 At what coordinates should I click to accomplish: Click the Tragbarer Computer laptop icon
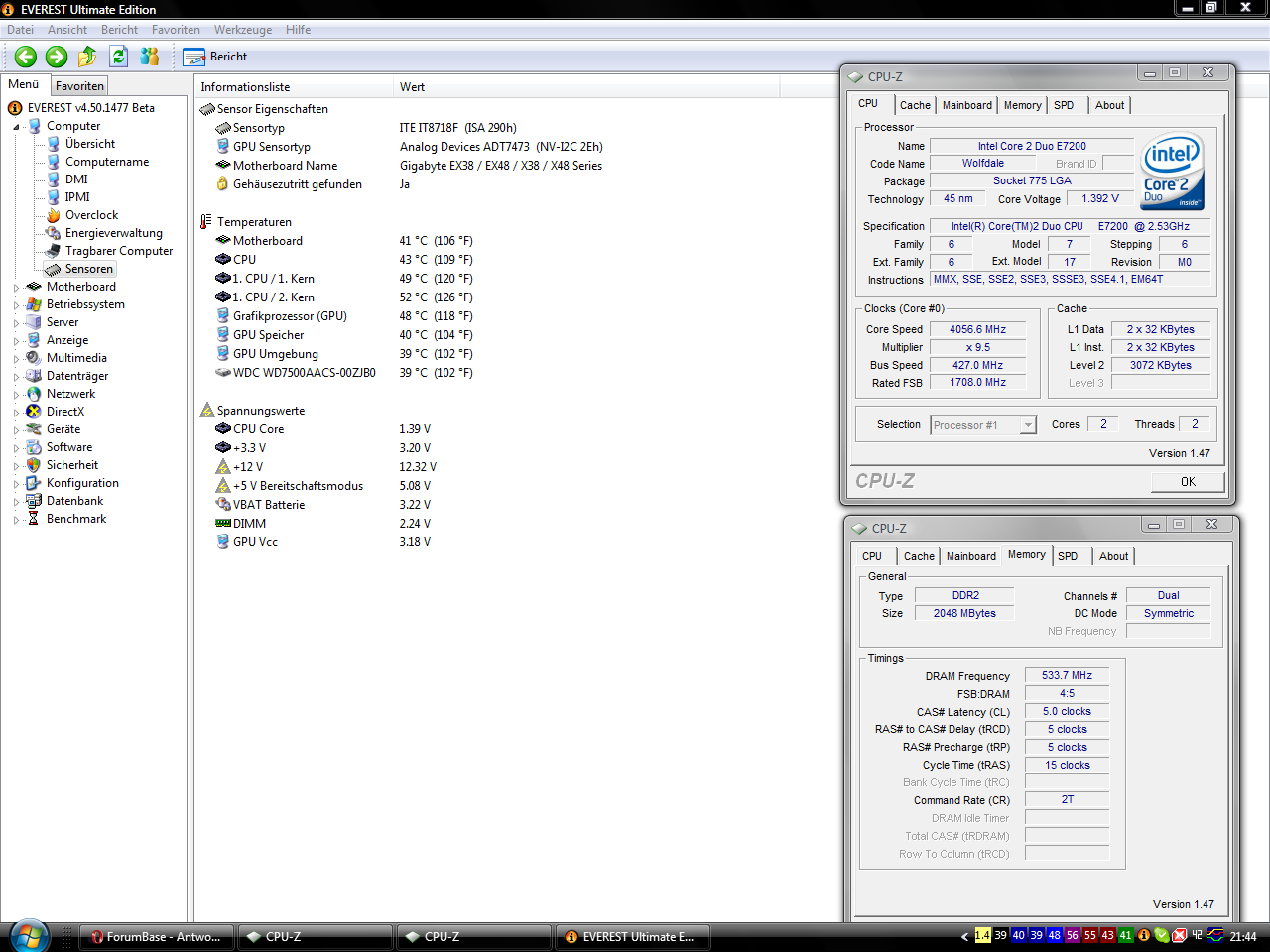pos(54,251)
